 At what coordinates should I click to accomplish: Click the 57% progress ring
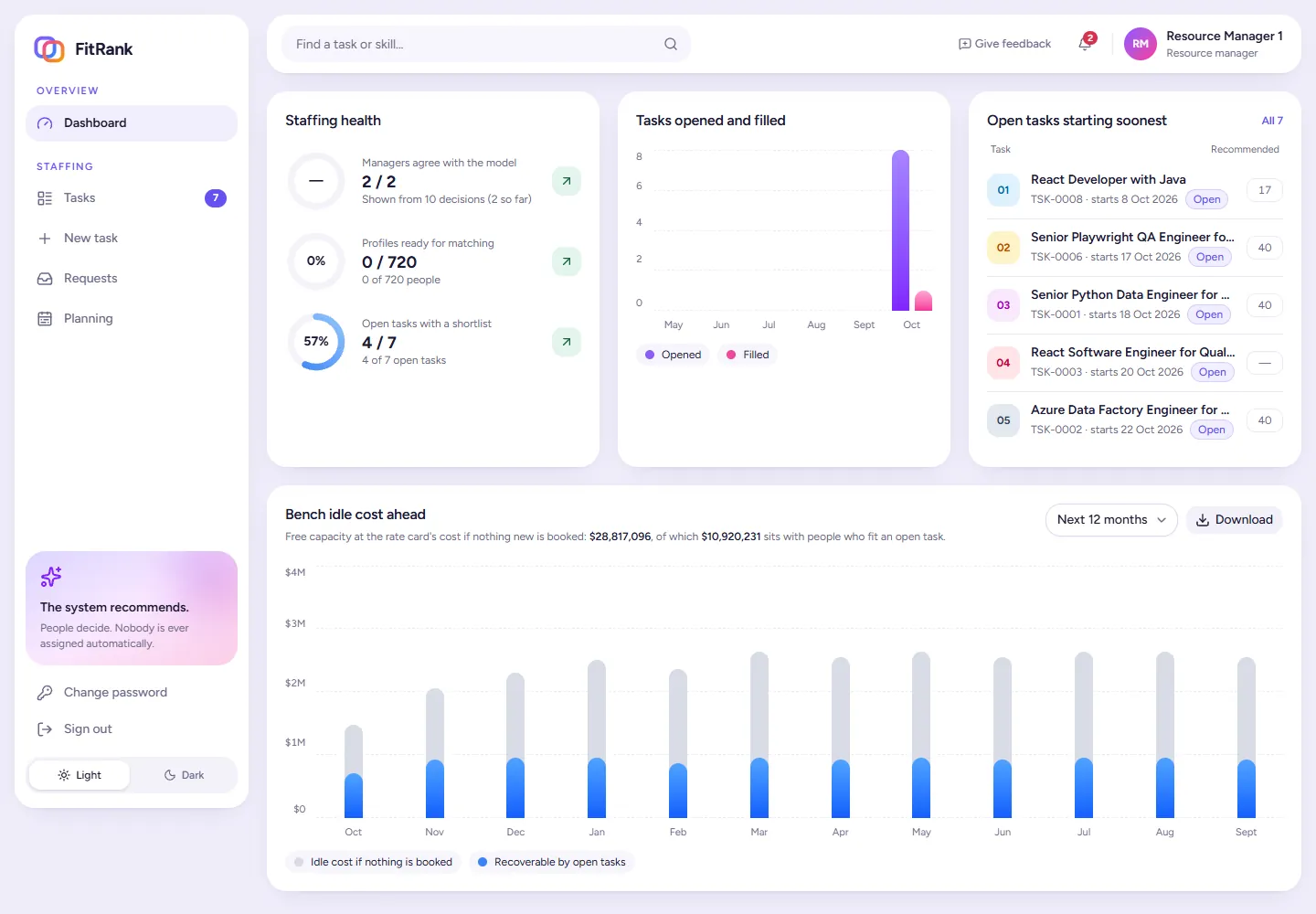(316, 342)
